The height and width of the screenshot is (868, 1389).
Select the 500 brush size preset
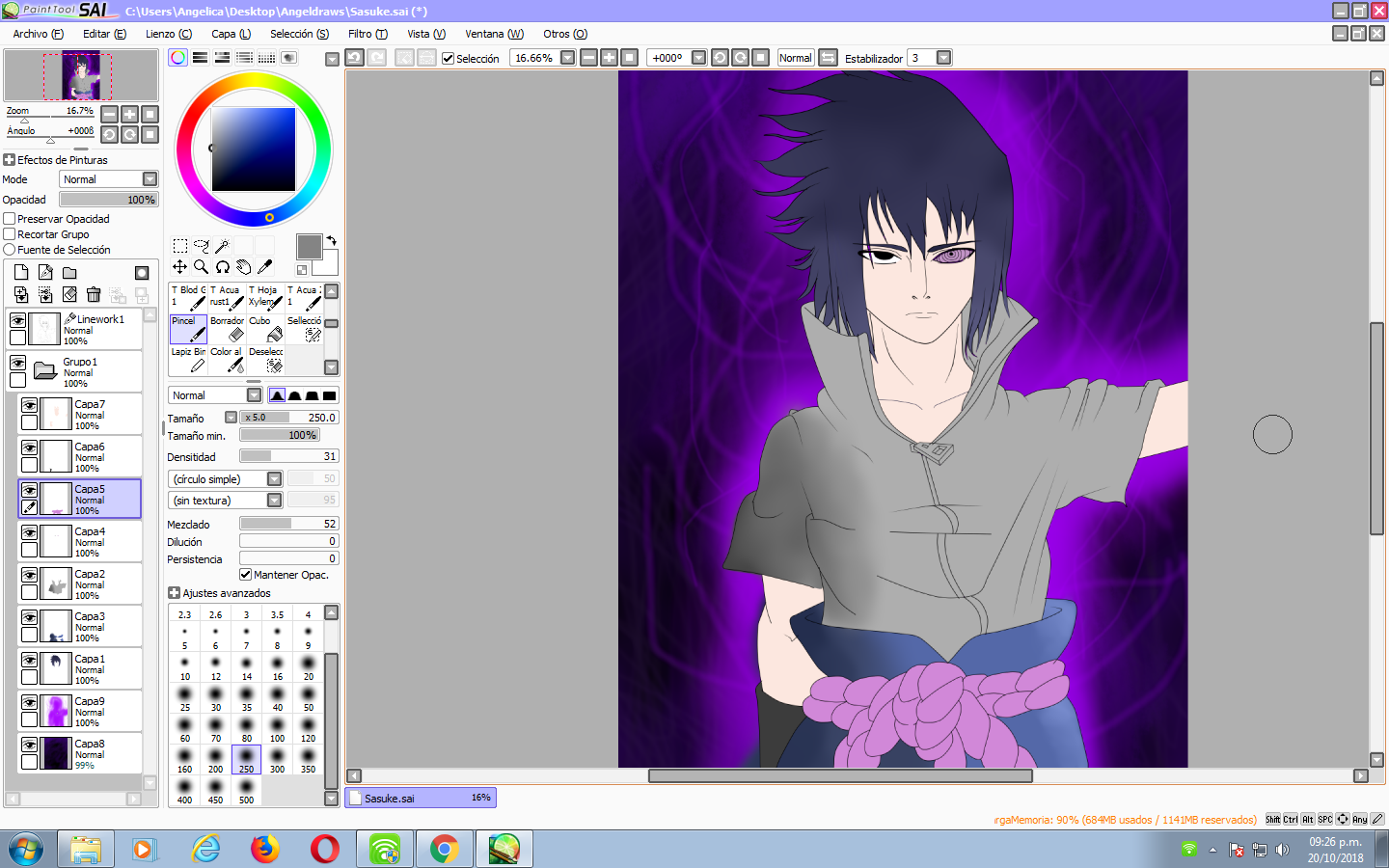[x=246, y=791]
